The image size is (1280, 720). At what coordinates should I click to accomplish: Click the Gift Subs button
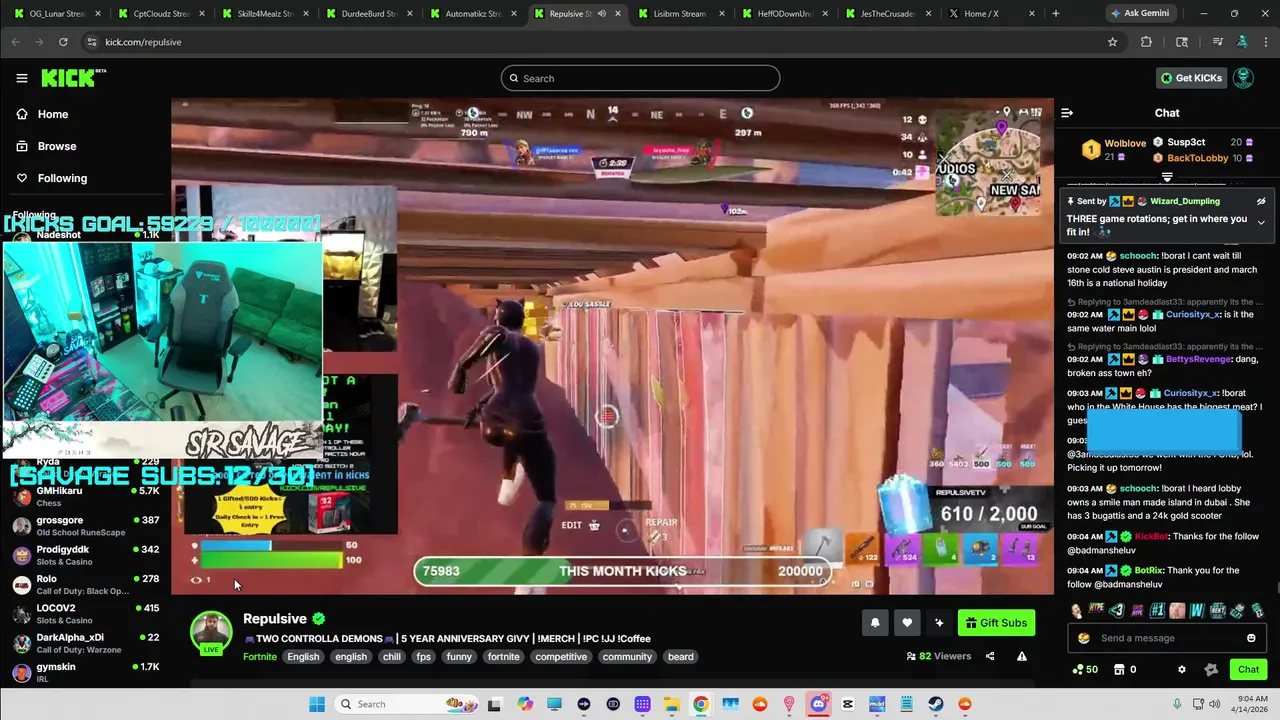coord(996,623)
